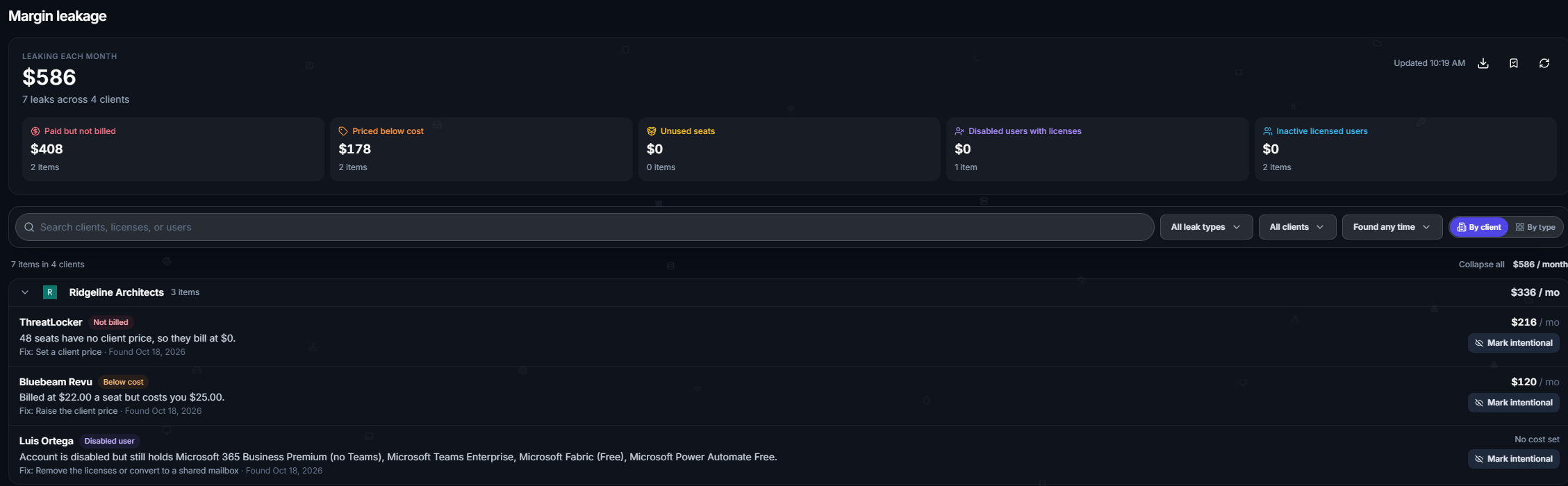
Task: Open the Found any time dropdown
Action: pos(1392,227)
